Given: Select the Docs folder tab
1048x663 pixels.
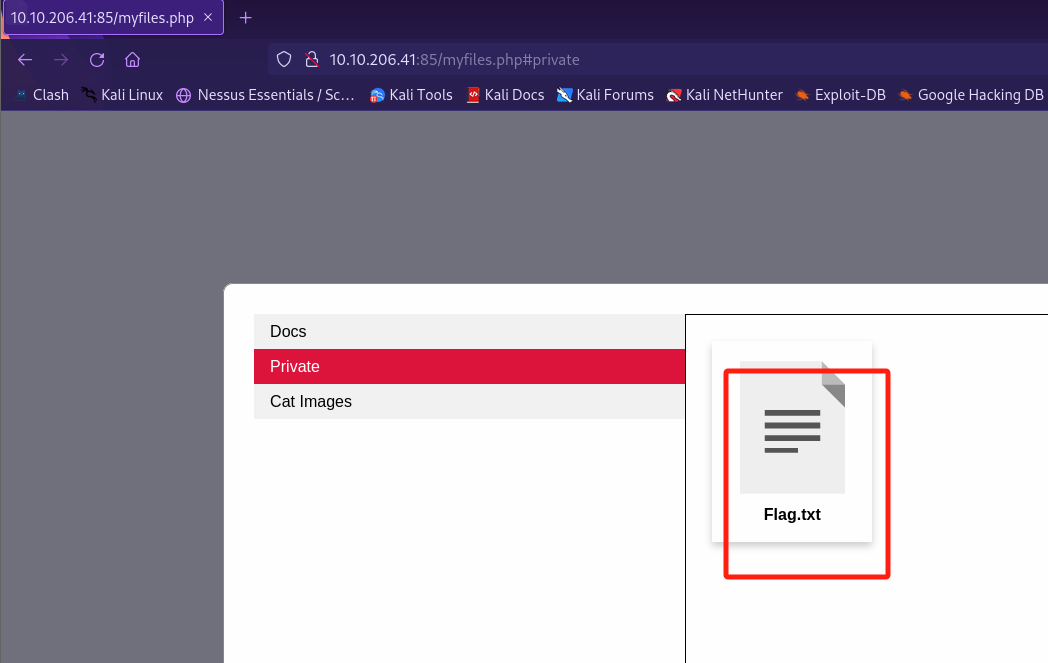Looking at the screenshot, I should tap(468, 331).
